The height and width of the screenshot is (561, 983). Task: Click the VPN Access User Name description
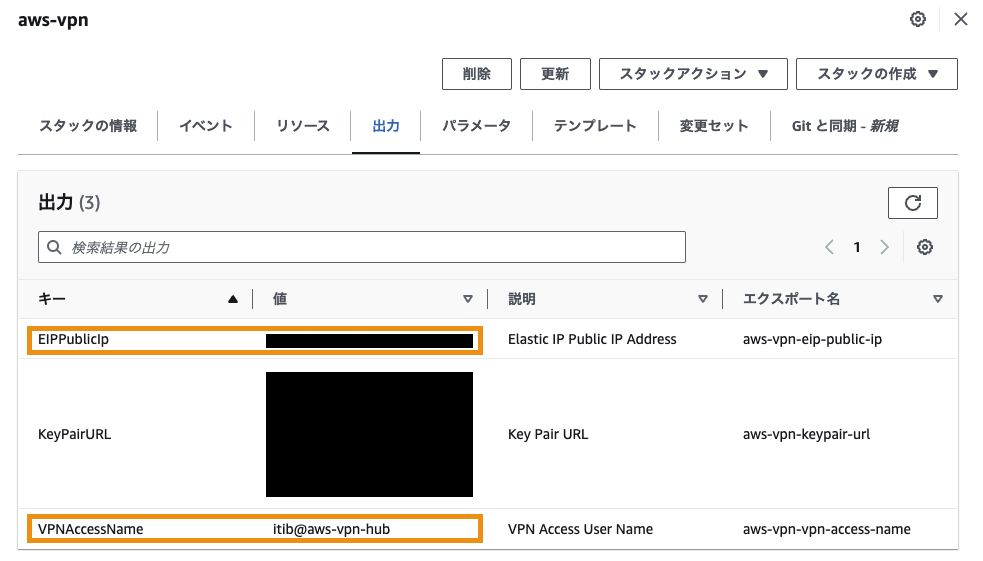581,529
